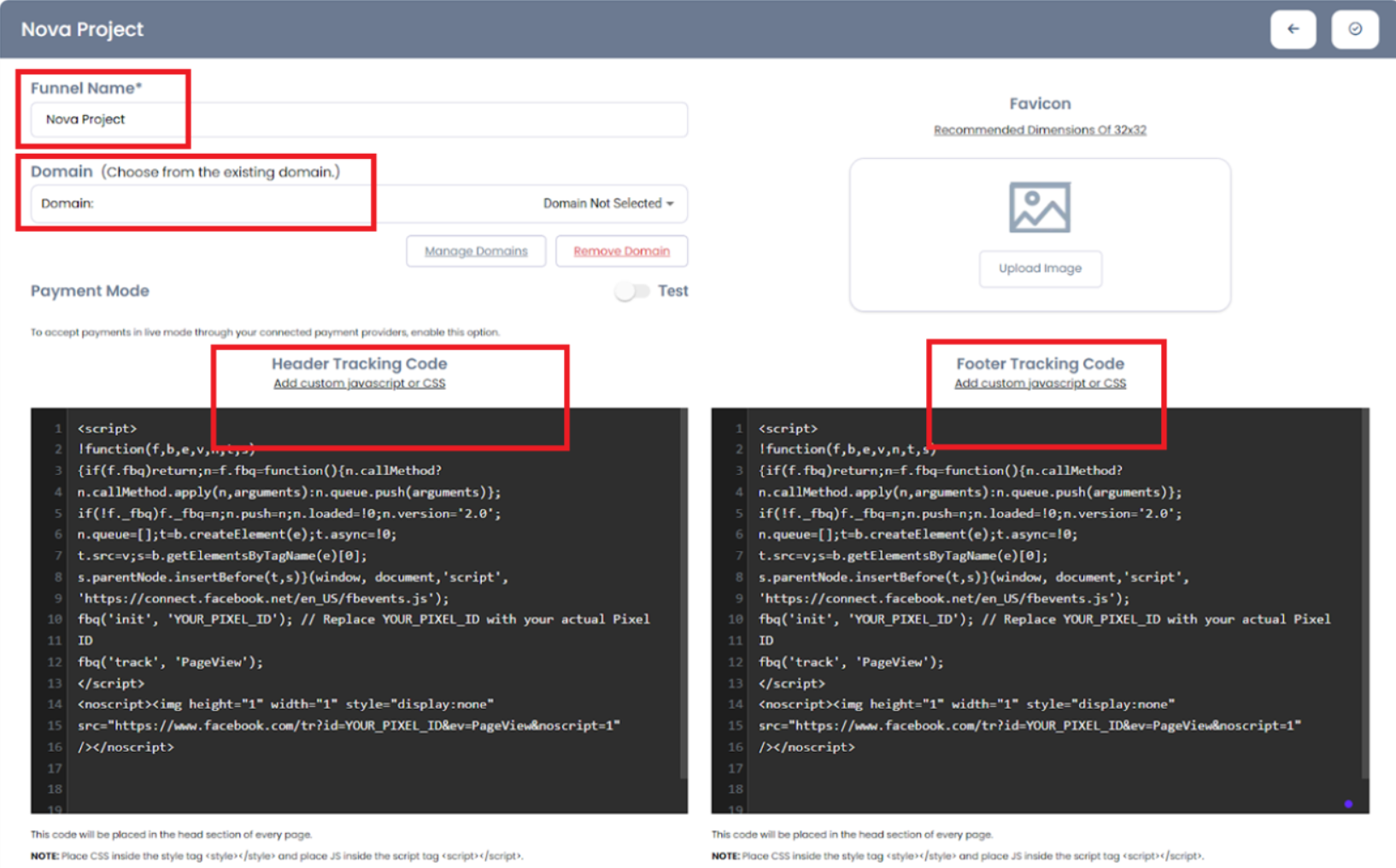Click the Remove Domain button
1396x868 pixels.
[x=621, y=251]
